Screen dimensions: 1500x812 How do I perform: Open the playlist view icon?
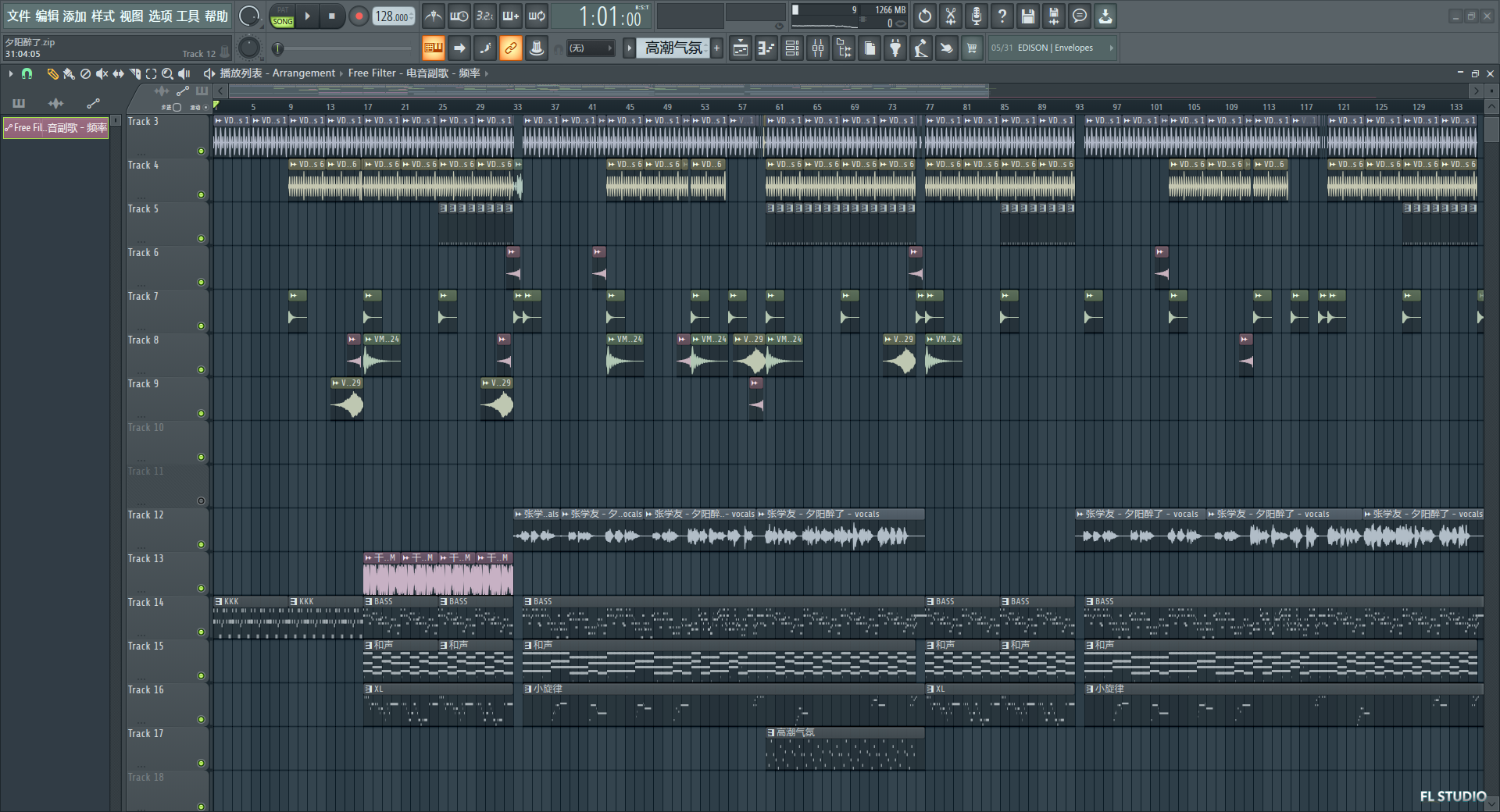(741, 48)
